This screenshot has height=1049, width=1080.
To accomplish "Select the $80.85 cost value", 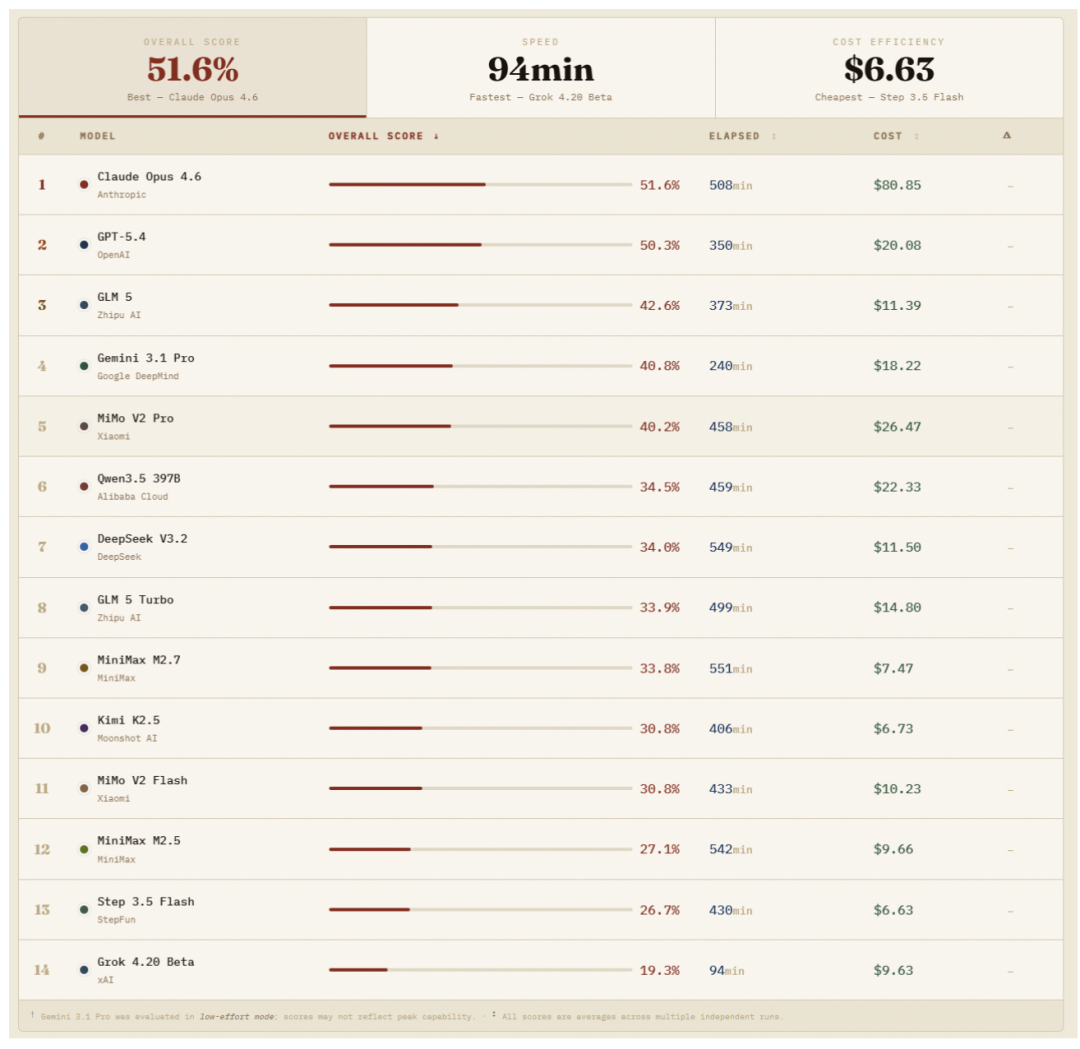I will (897, 185).
